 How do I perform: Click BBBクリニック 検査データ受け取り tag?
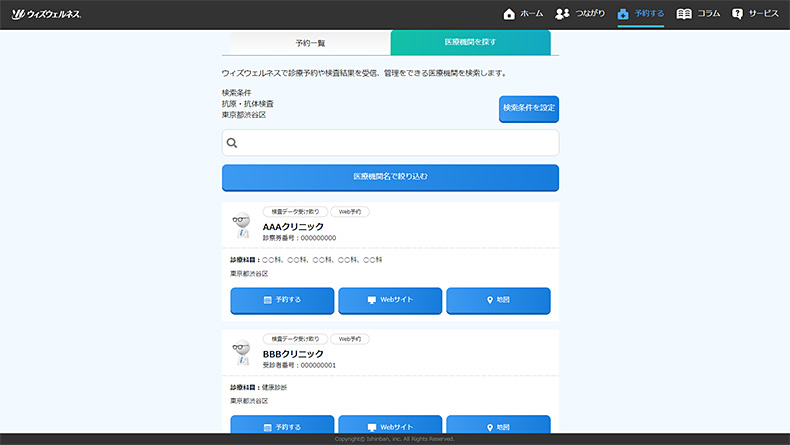pos(295,339)
